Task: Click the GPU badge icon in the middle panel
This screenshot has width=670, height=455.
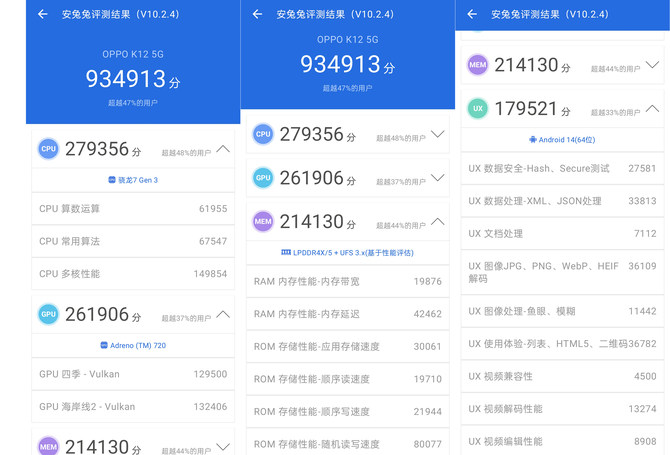Action: pos(263,178)
